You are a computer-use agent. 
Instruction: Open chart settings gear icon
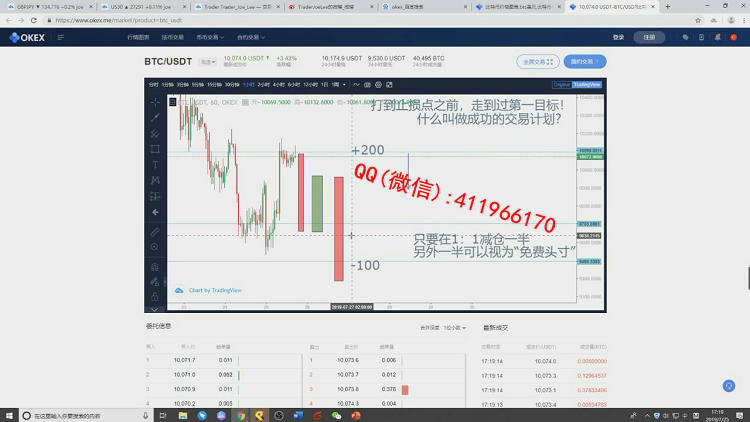pos(378,85)
